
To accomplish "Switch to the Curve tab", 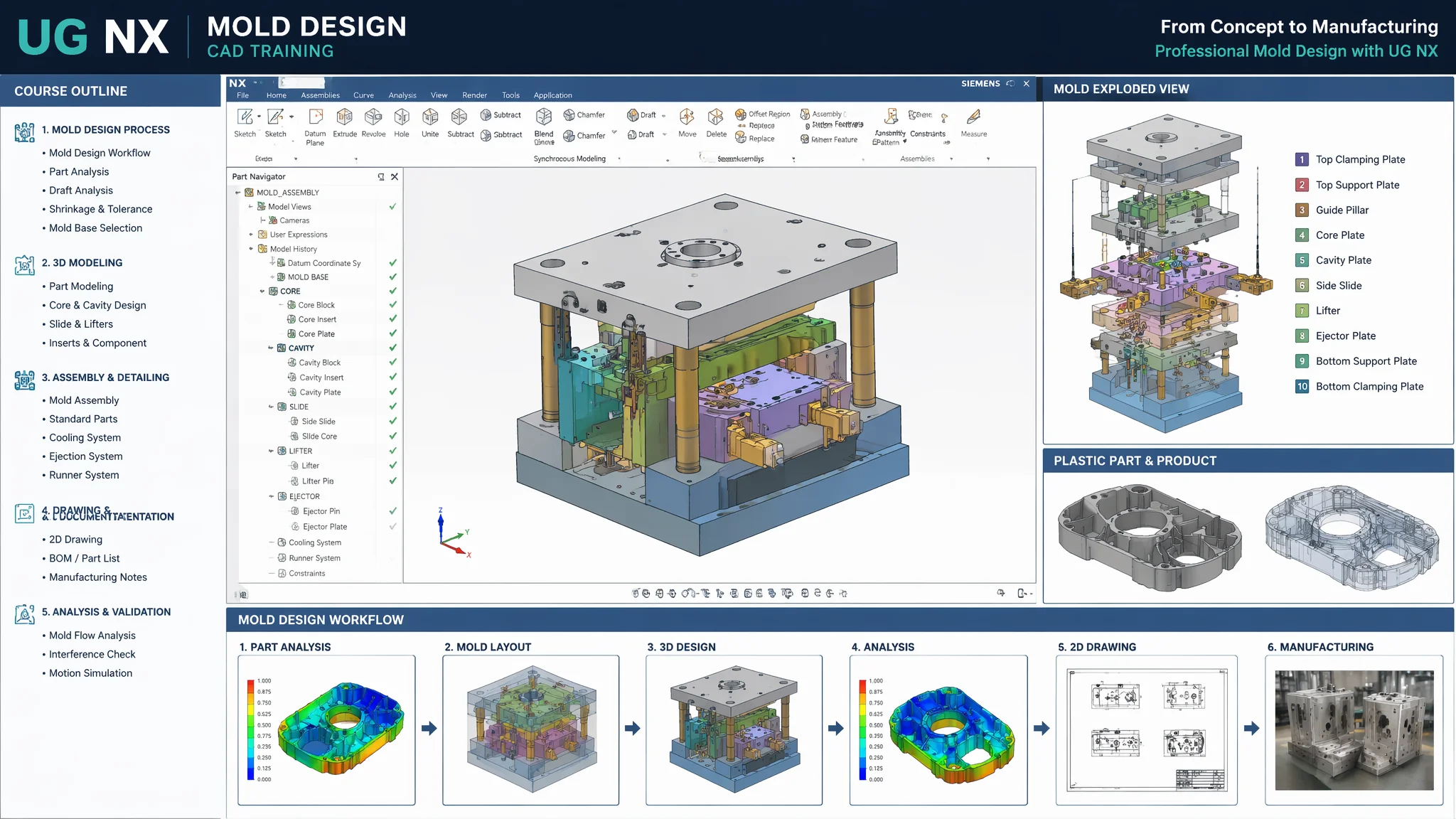I will coord(364,95).
